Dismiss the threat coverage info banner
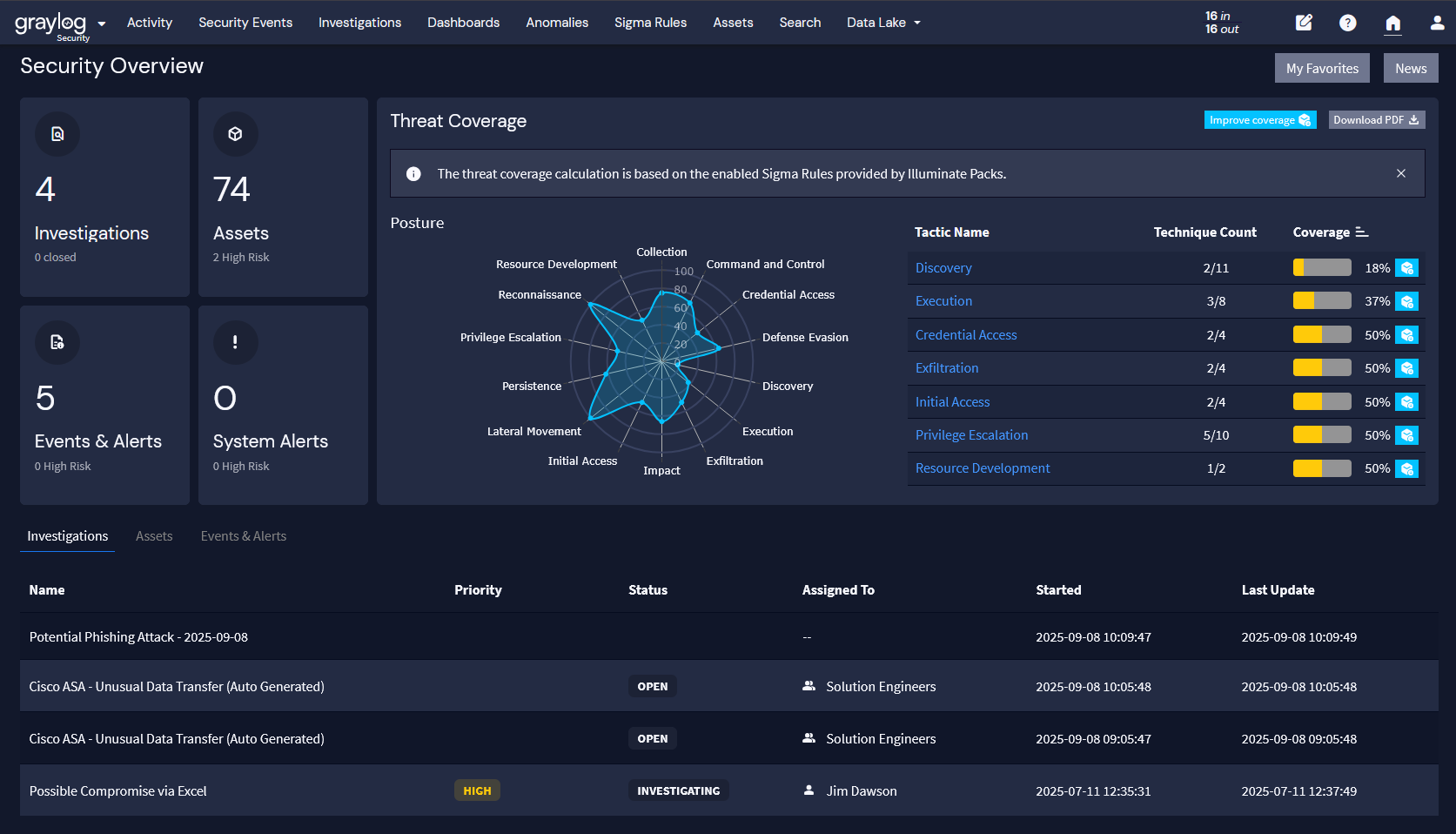 click(x=1401, y=173)
